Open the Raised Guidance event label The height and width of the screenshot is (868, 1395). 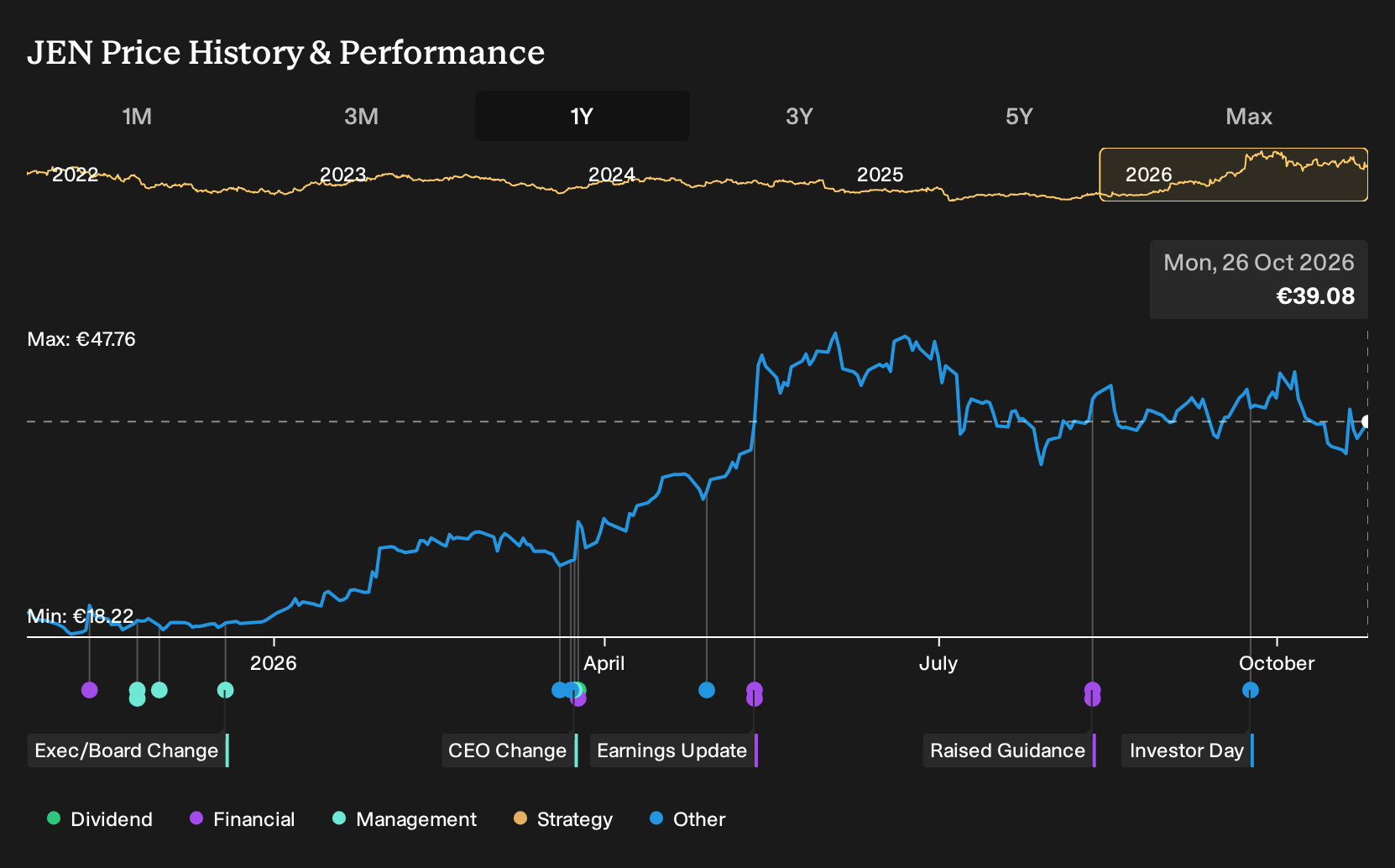coord(1010,750)
